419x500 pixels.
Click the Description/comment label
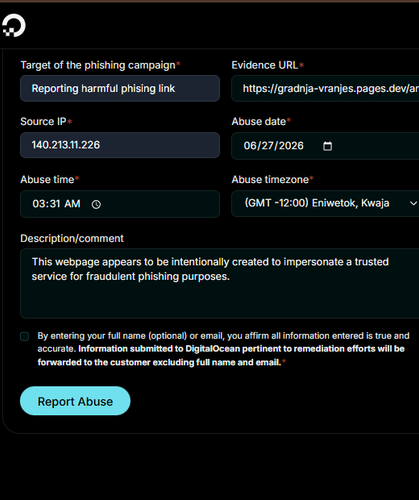coord(72,239)
